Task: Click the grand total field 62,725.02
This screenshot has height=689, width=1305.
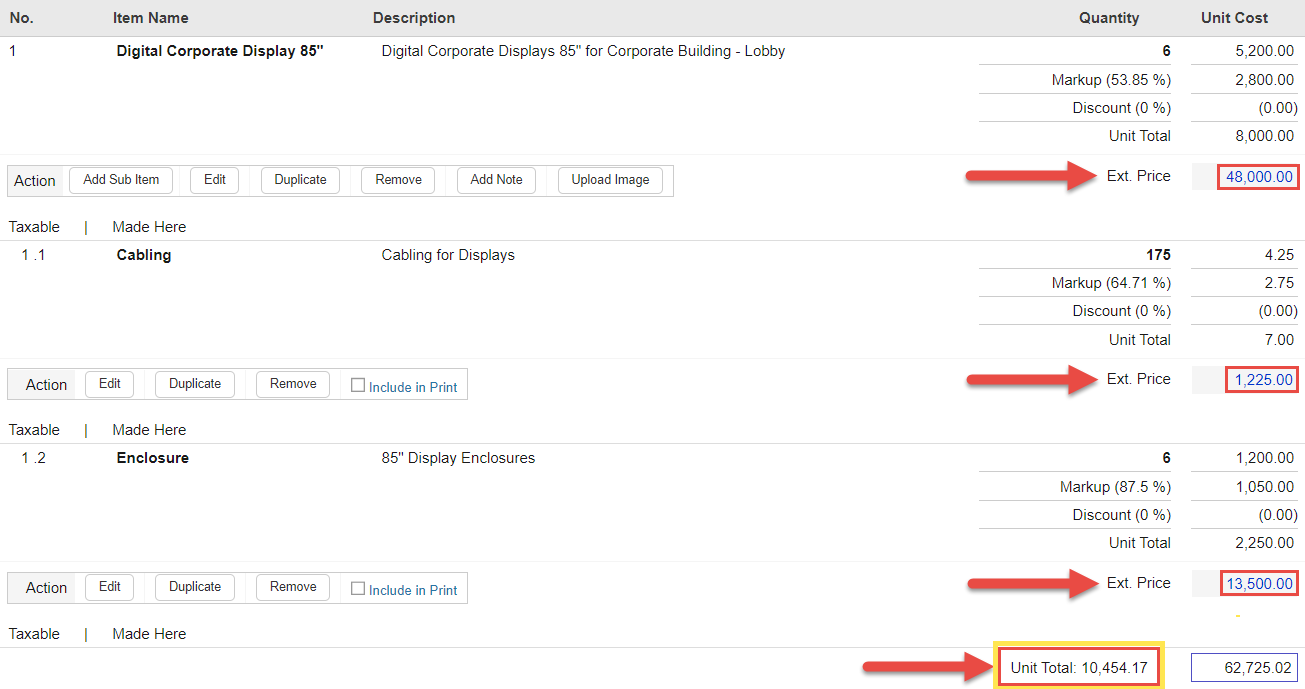Action: coord(1245,666)
